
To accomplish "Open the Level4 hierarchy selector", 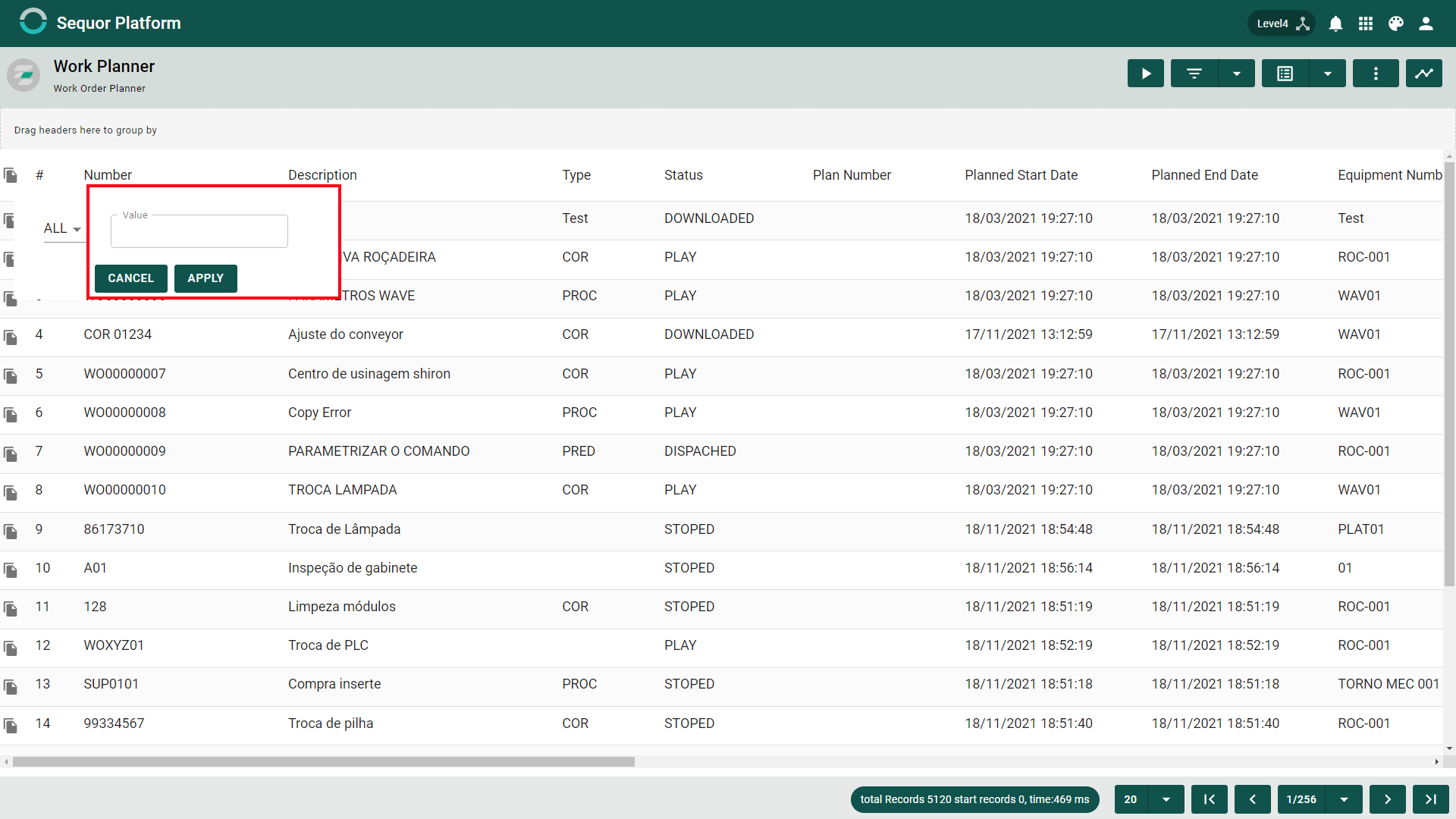I will 1282,24.
